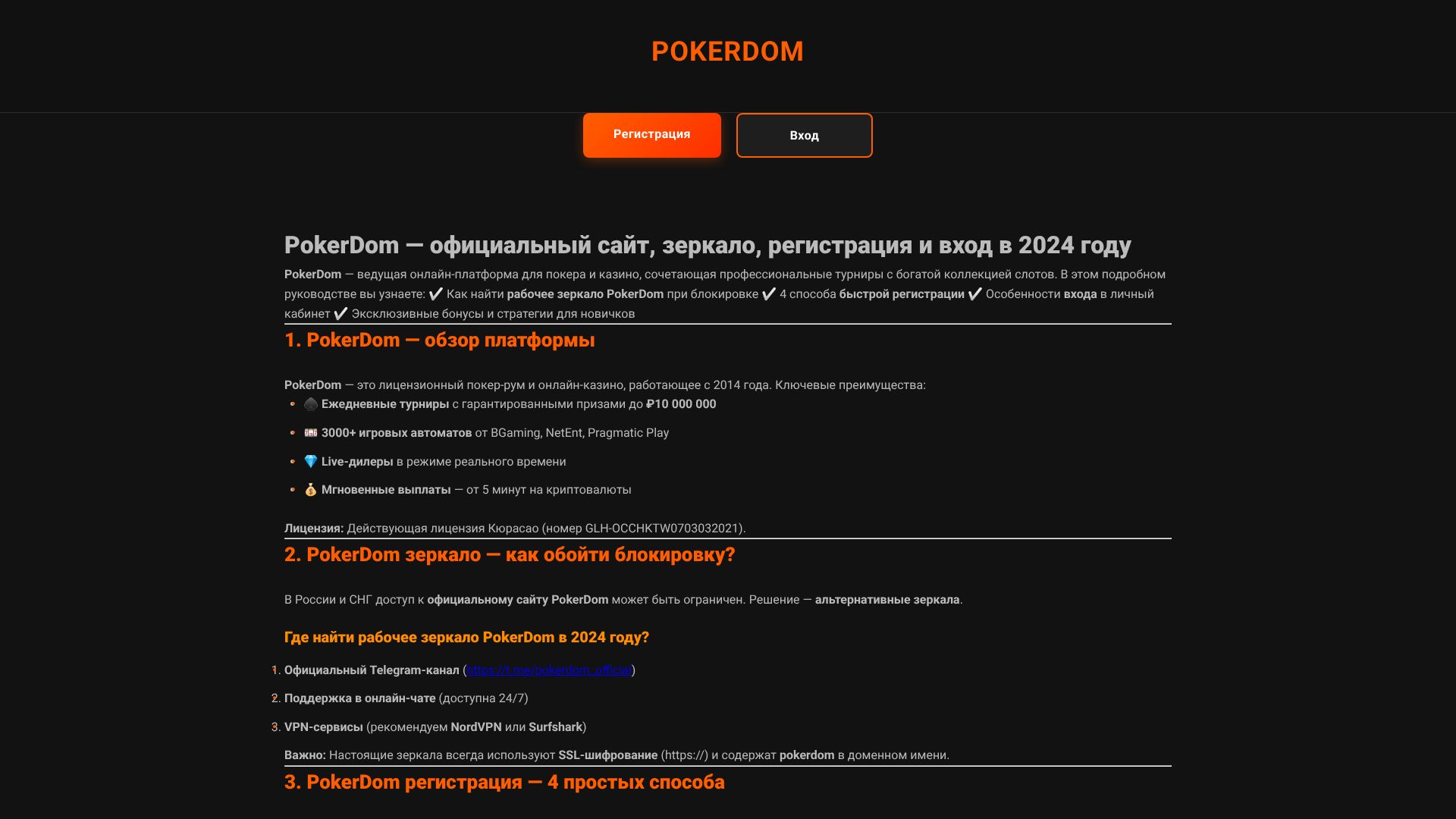Click the bold word 'Surfshark'
Image resolution: width=1456 pixels, height=819 pixels.
556,727
